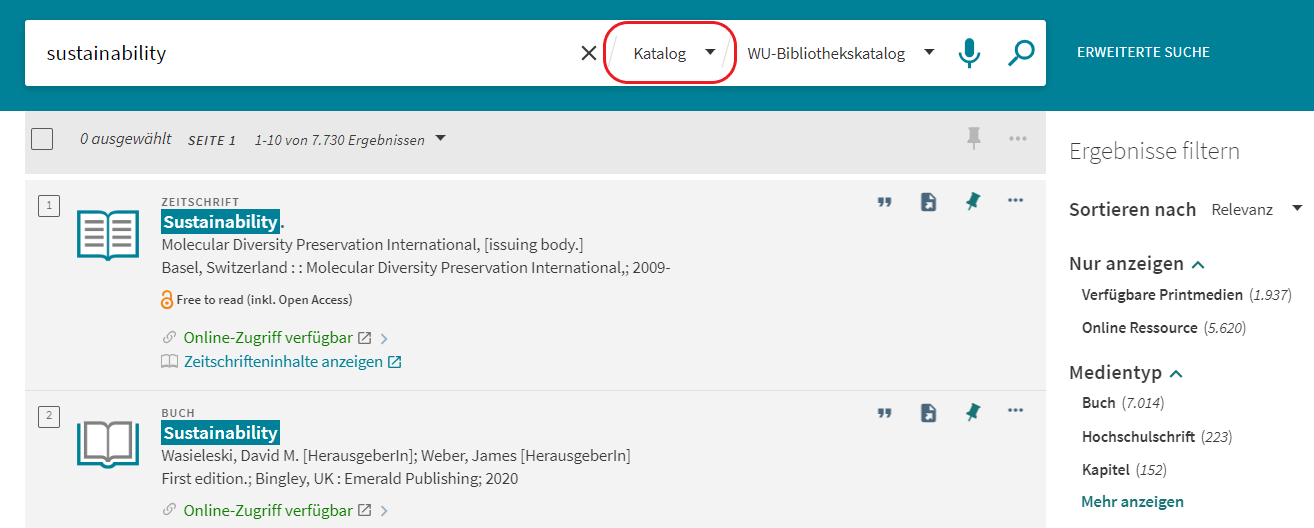1314x528 pixels.
Task: Clear the search field with X icon
Action: (x=589, y=53)
